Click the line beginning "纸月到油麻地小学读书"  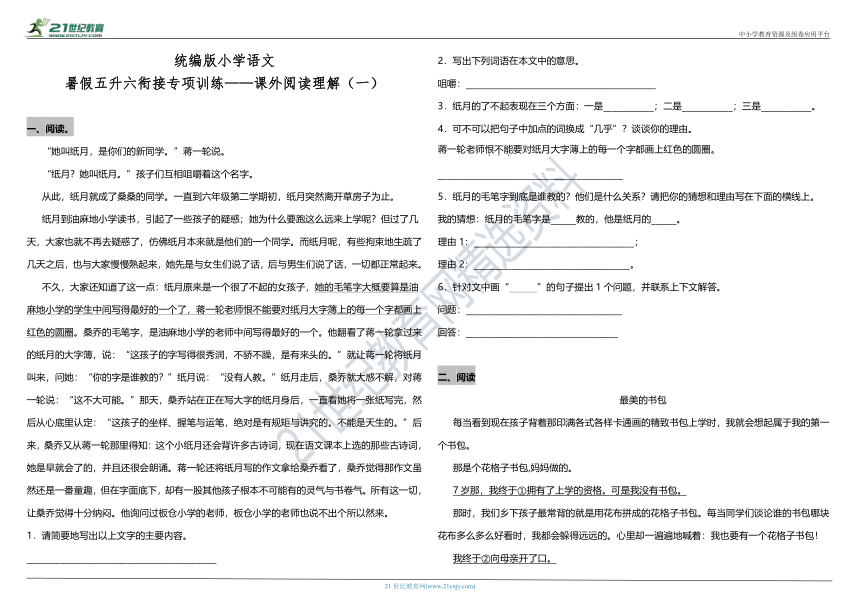pos(230,219)
